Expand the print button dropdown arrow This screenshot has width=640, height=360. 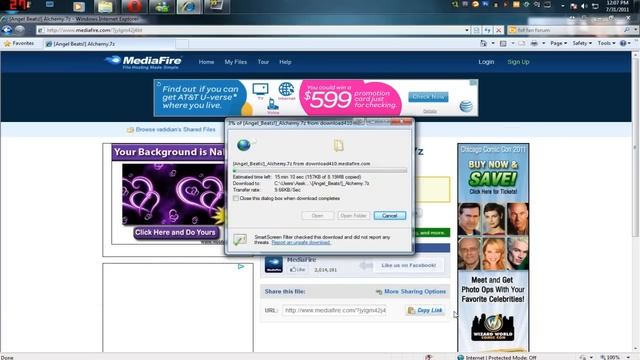click(543, 43)
